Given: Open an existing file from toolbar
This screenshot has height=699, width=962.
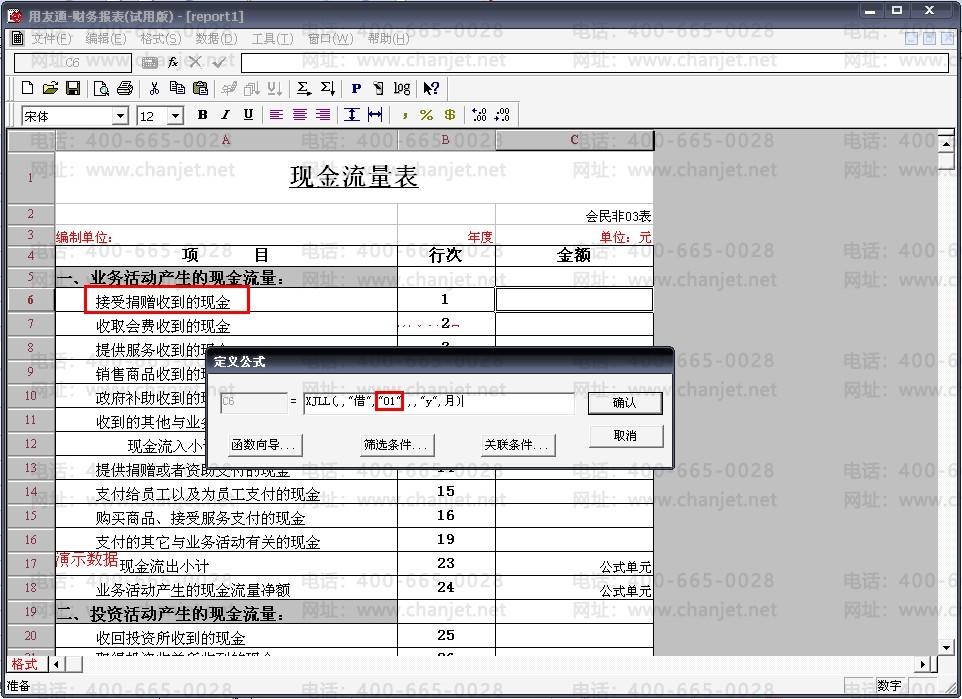Looking at the screenshot, I should click(x=50, y=88).
